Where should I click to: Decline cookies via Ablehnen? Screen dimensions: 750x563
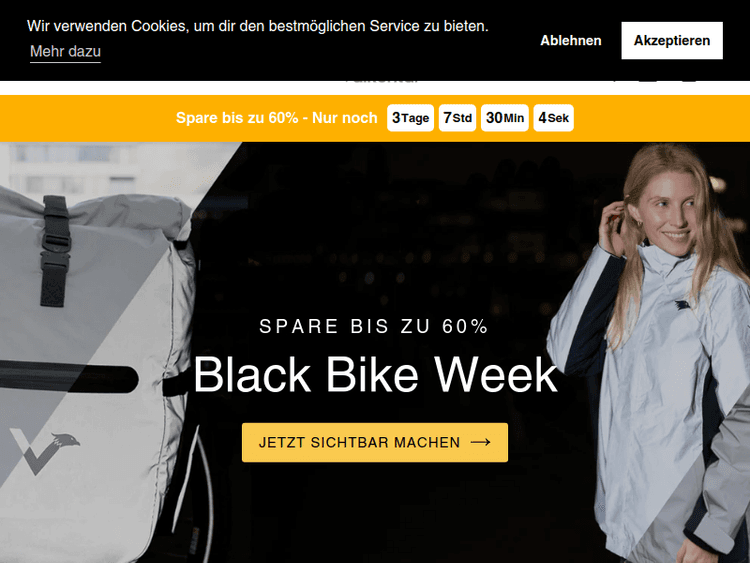click(x=571, y=41)
